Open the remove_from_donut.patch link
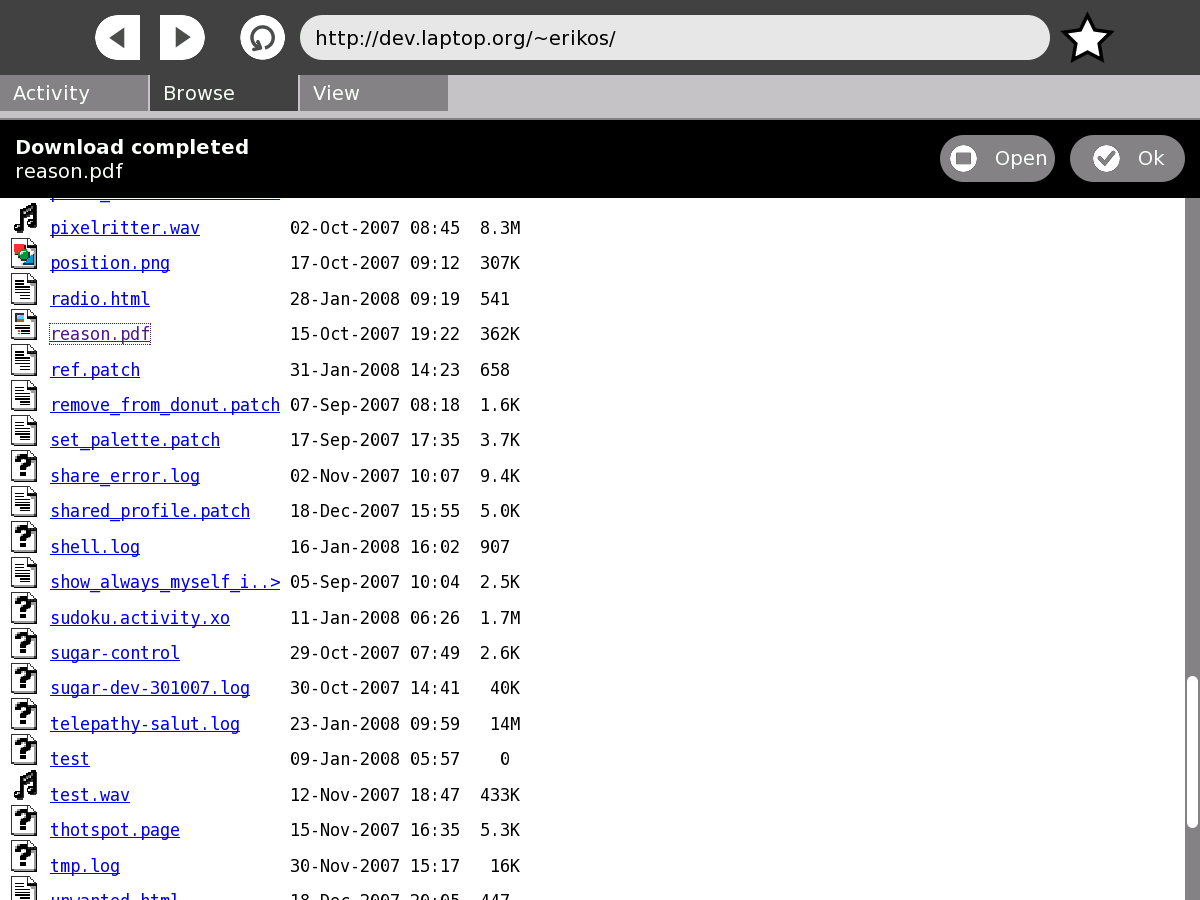This screenshot has height=900, width=1200. point(165,405)
